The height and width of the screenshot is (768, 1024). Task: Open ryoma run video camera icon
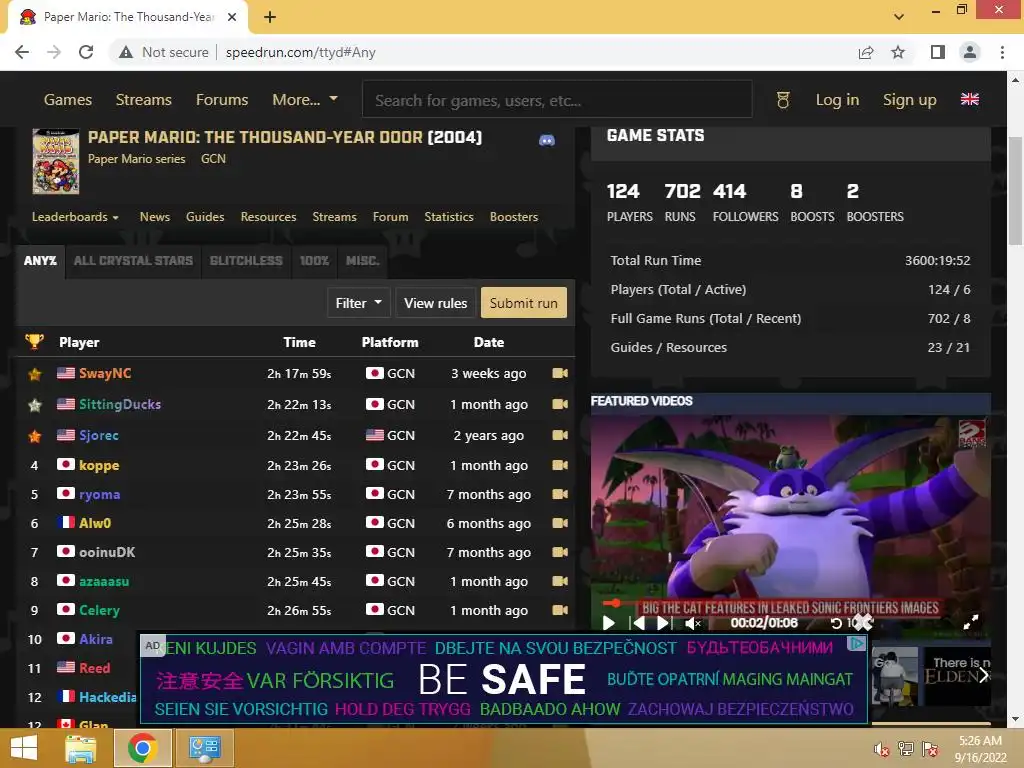[x=560, y=494]
